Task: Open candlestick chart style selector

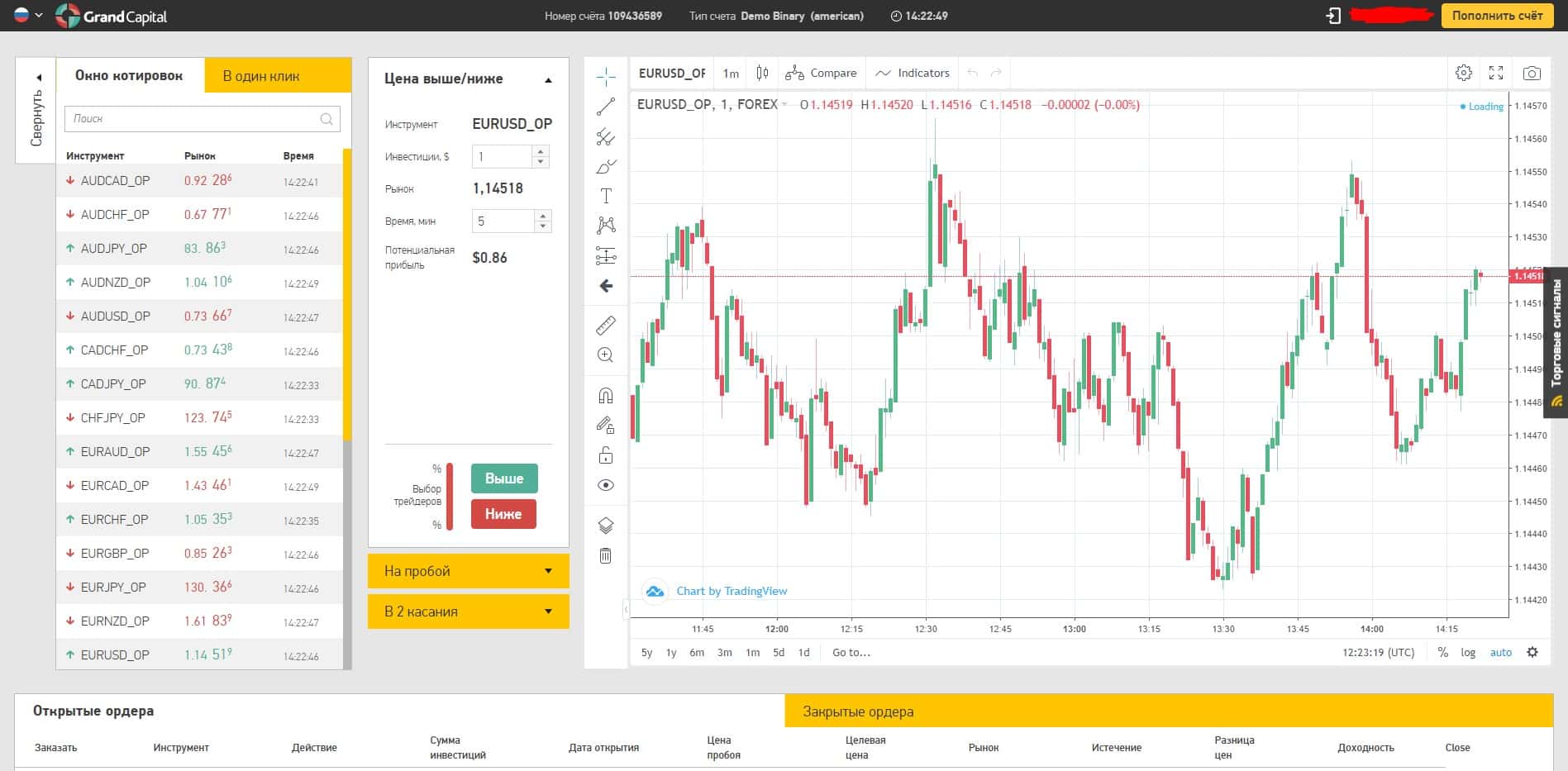Action: point(762,73)
